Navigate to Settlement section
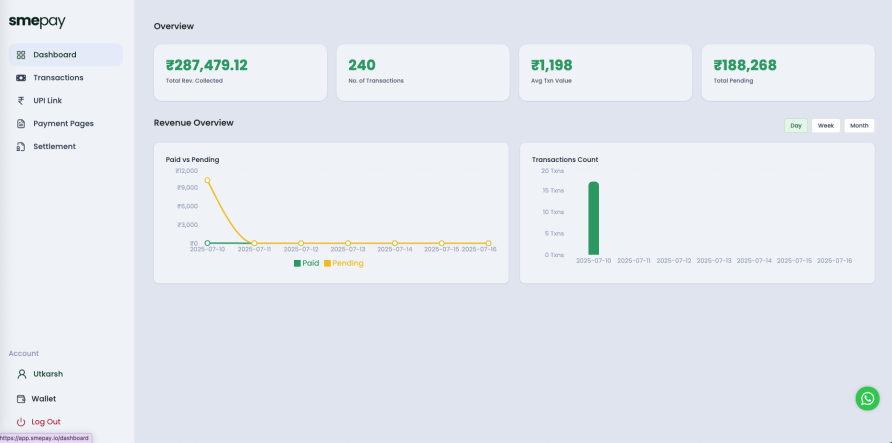Screen dimensions: 892x443 pyautogui.click(x=65, y=147)
